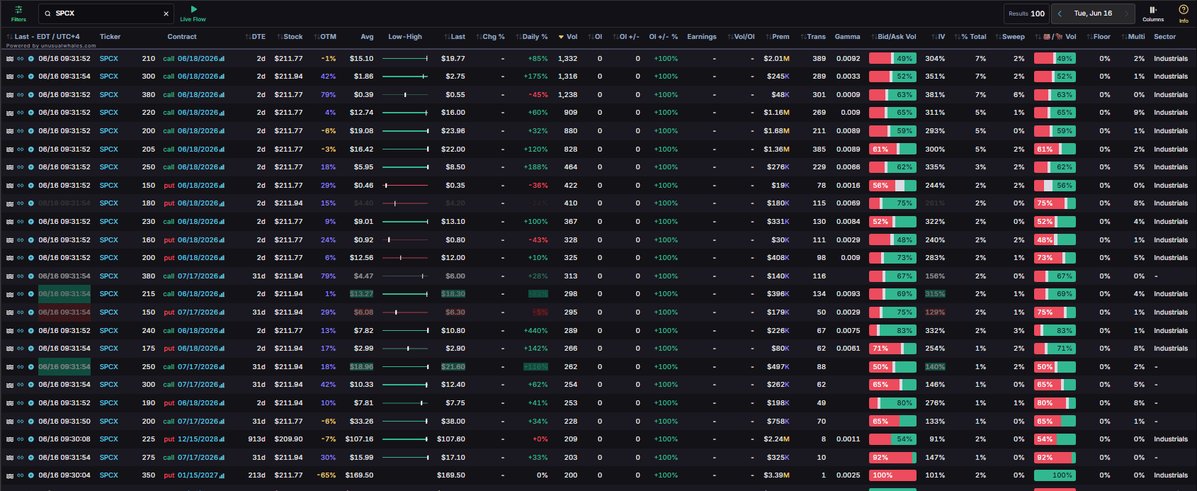Click the 0.0092 gamma value
Viewport: 1197px width, 491px height.
tap(848, 58)
